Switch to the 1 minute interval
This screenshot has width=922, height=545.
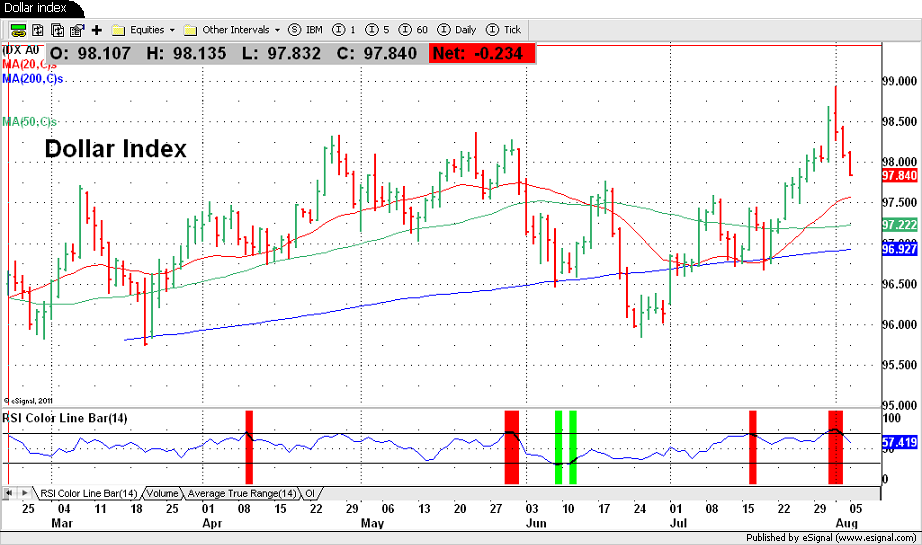(344, 30)
